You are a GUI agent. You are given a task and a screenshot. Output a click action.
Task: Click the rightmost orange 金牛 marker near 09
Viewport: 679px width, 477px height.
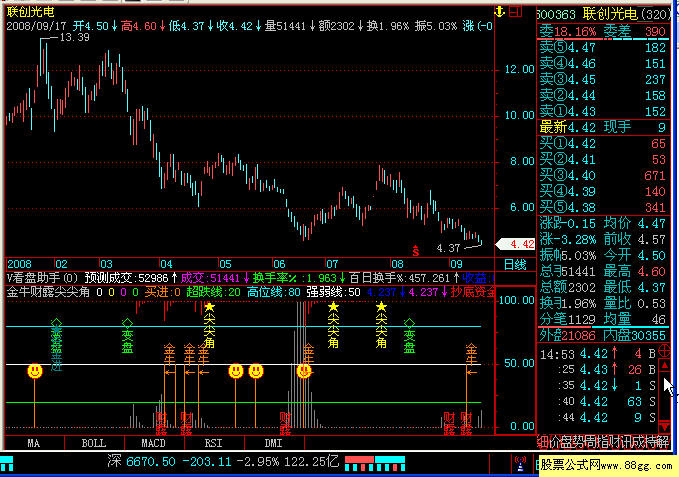[471, 358]
